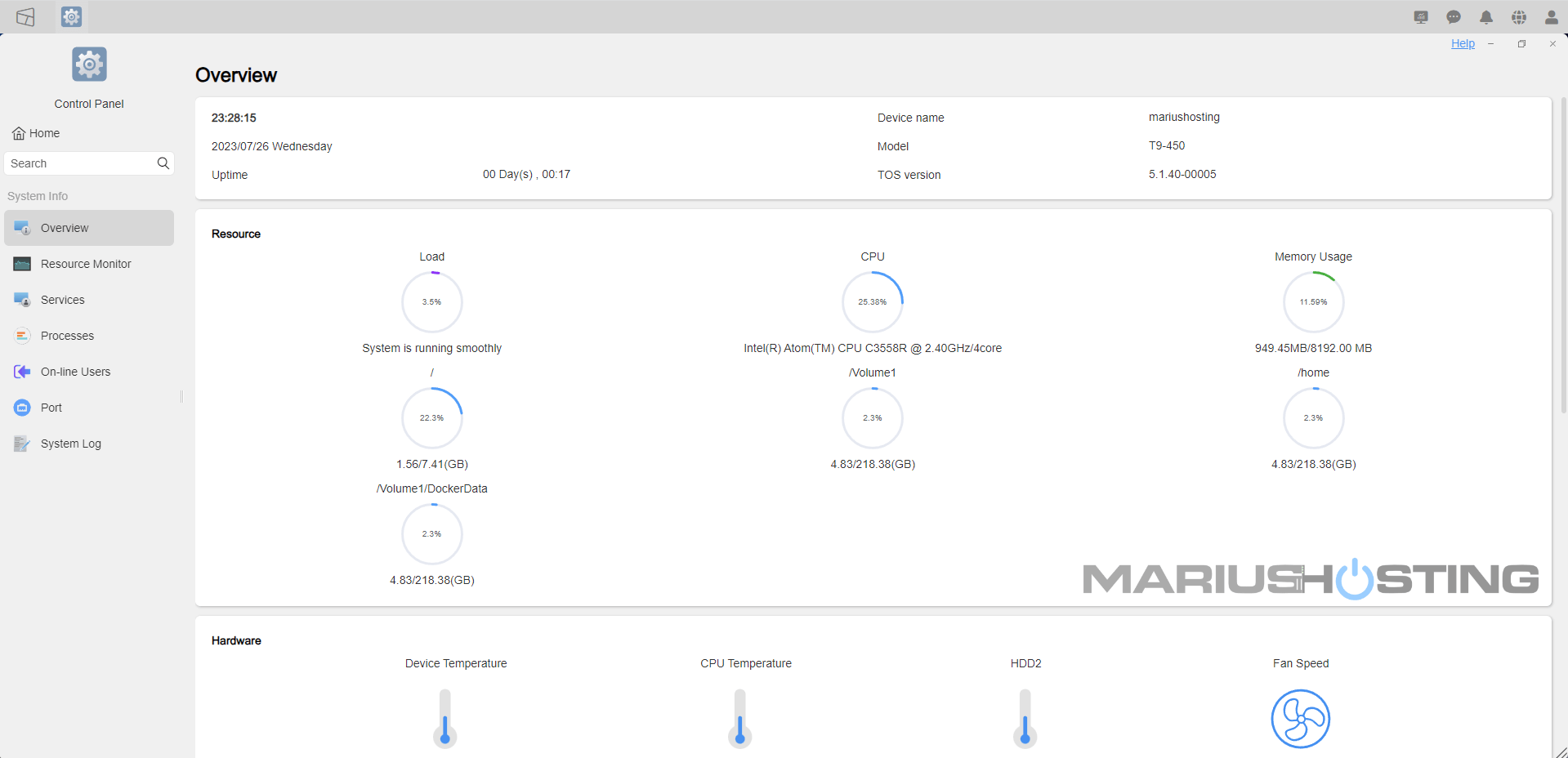Click the CPU 25.38% gauge

pyautogui.click(x=873, y=301)
